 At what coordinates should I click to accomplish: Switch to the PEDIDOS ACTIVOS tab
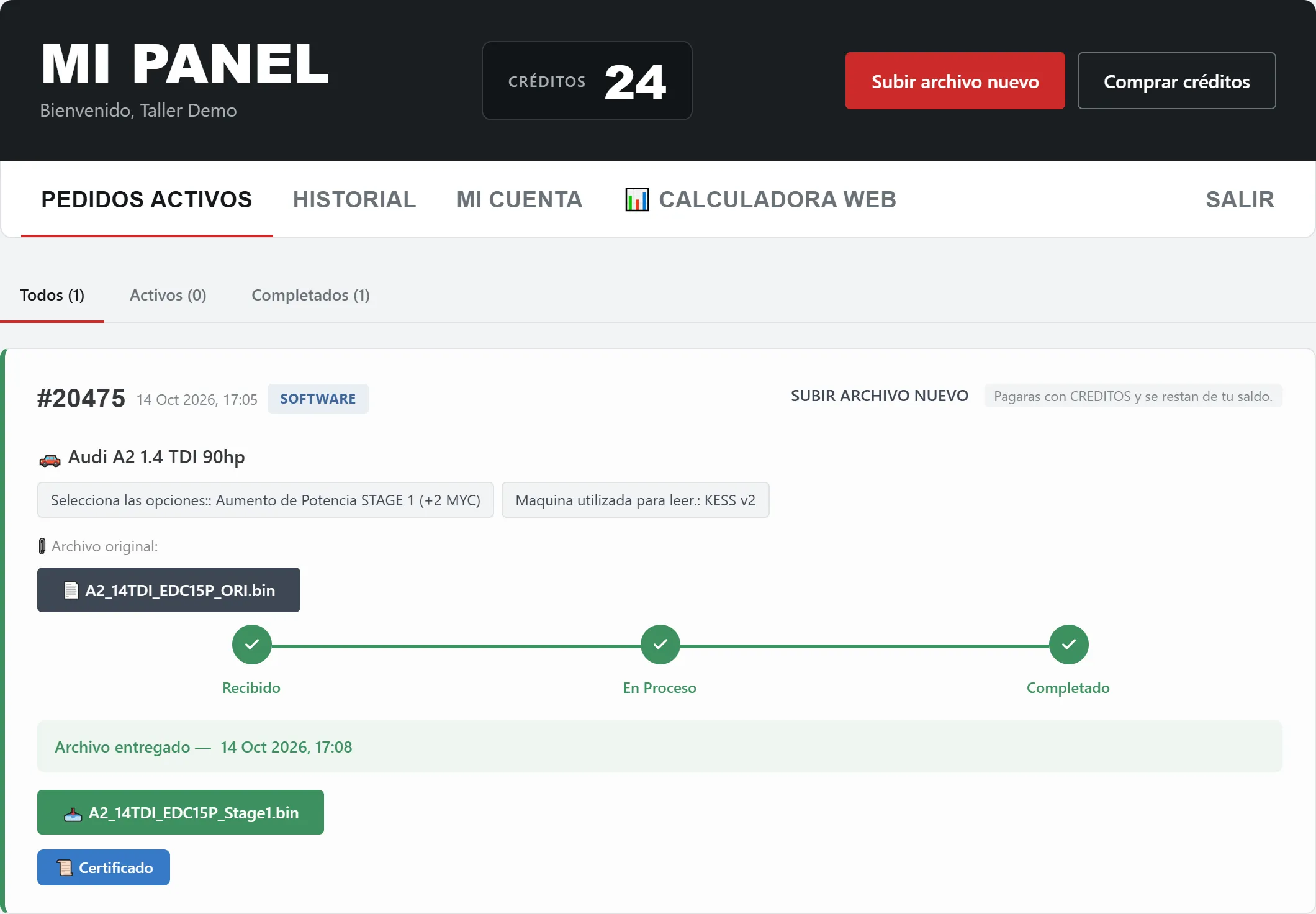[146, 199]
